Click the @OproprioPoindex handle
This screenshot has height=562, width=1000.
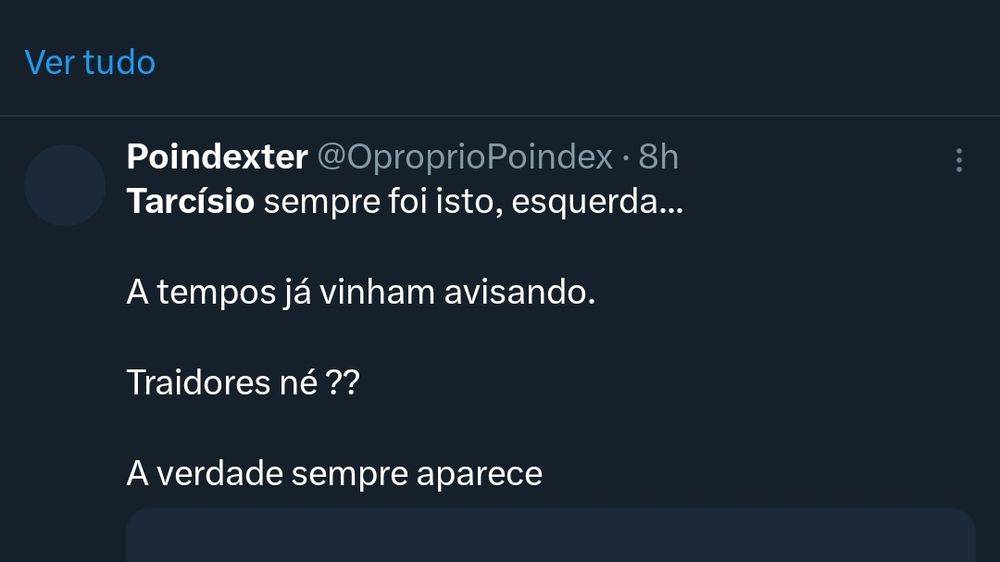coord(464,157)
